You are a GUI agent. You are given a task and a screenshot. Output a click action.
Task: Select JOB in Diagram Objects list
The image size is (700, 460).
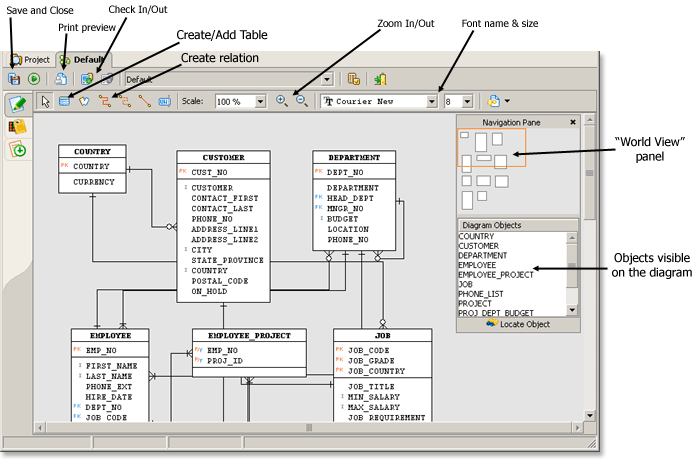(x=466, y=284)
